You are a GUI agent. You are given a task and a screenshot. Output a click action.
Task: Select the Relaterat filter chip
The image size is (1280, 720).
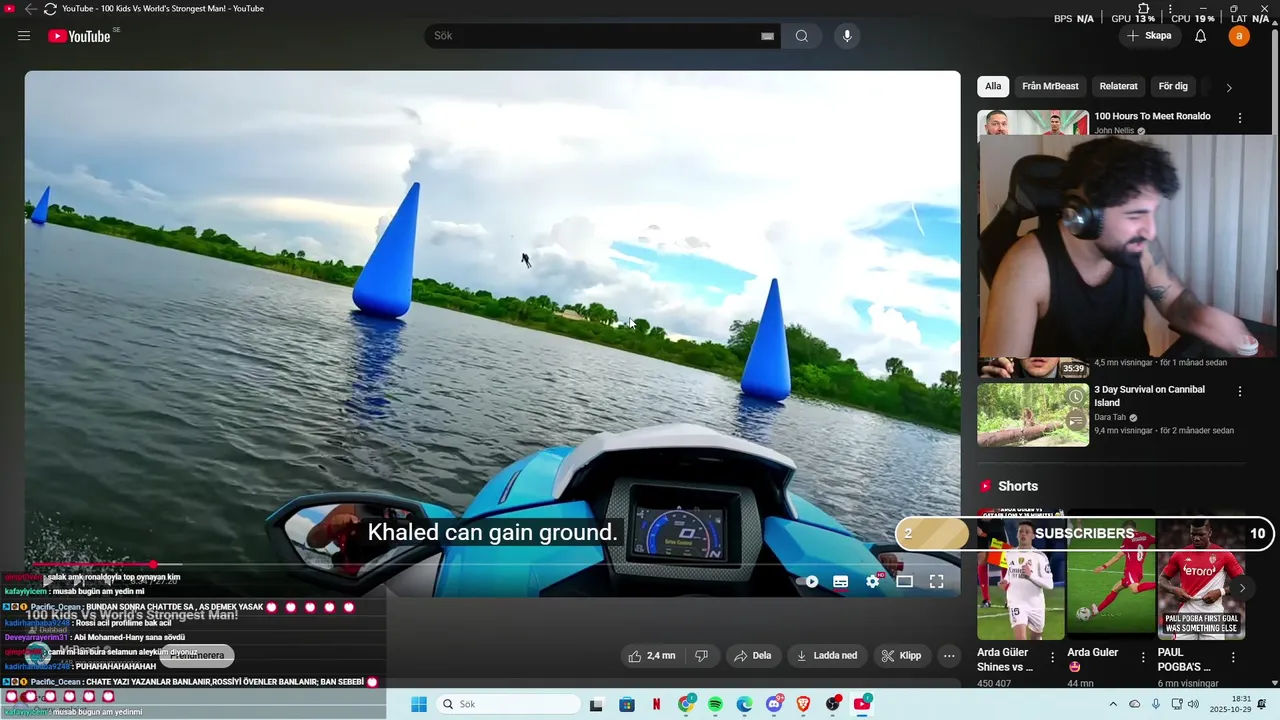click(1118, 87)
